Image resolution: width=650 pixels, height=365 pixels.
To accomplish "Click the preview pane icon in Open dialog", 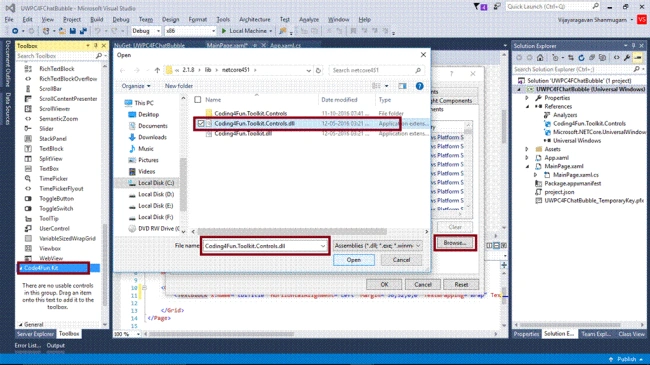I will 402,86.
